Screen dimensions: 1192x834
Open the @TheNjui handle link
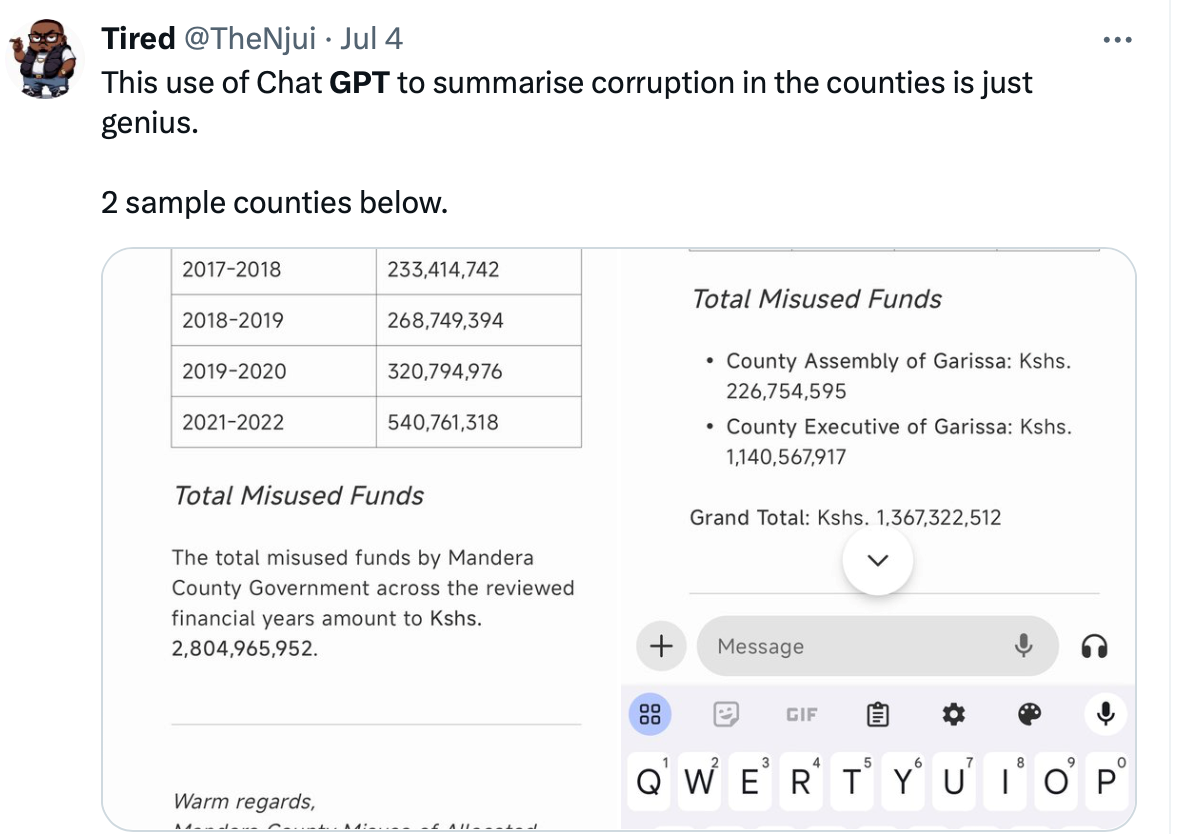[x=250, y=38]
